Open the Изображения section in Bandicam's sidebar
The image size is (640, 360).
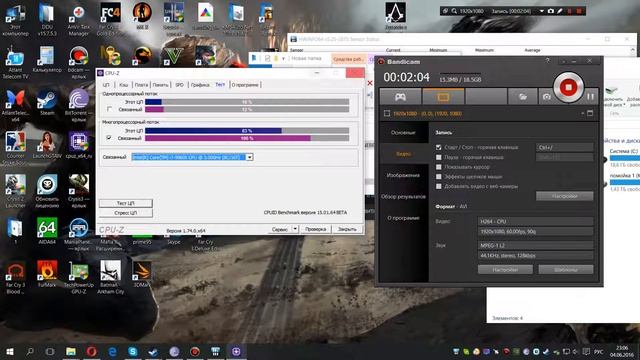(x=403, y=175)
